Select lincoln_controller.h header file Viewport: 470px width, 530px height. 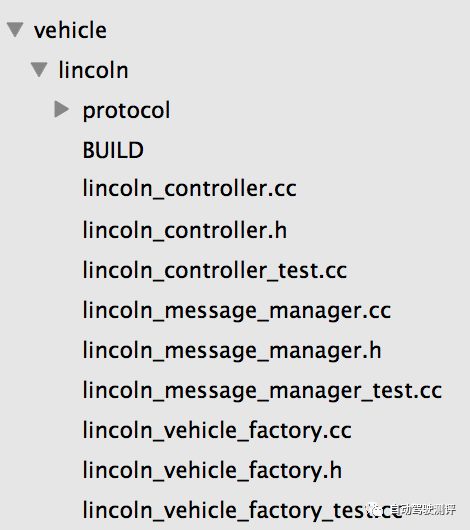pyautogui.click(x=185, y=230)
